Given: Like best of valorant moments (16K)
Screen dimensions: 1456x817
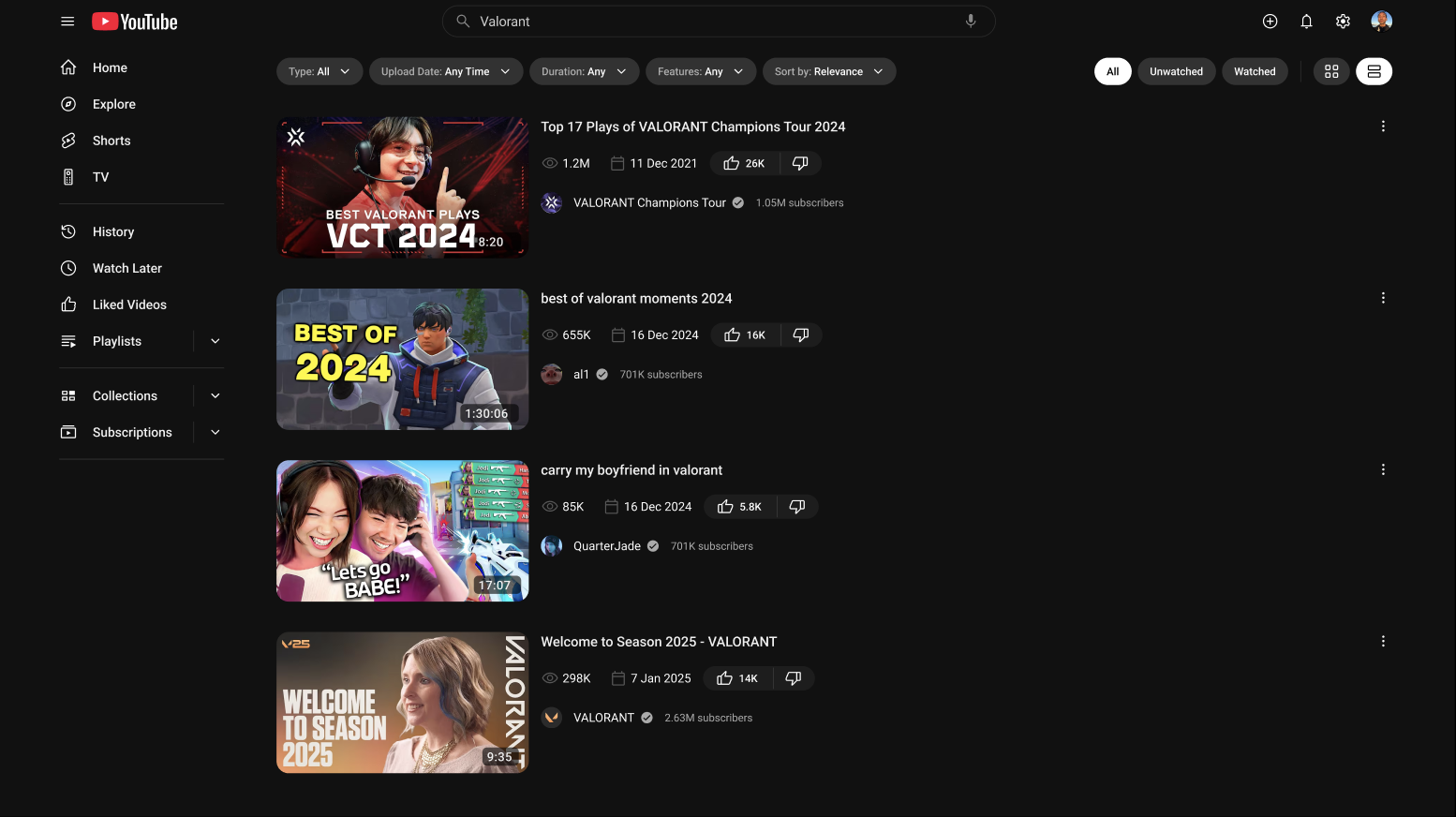Looking at the screenshot, I should pos(745,334).
